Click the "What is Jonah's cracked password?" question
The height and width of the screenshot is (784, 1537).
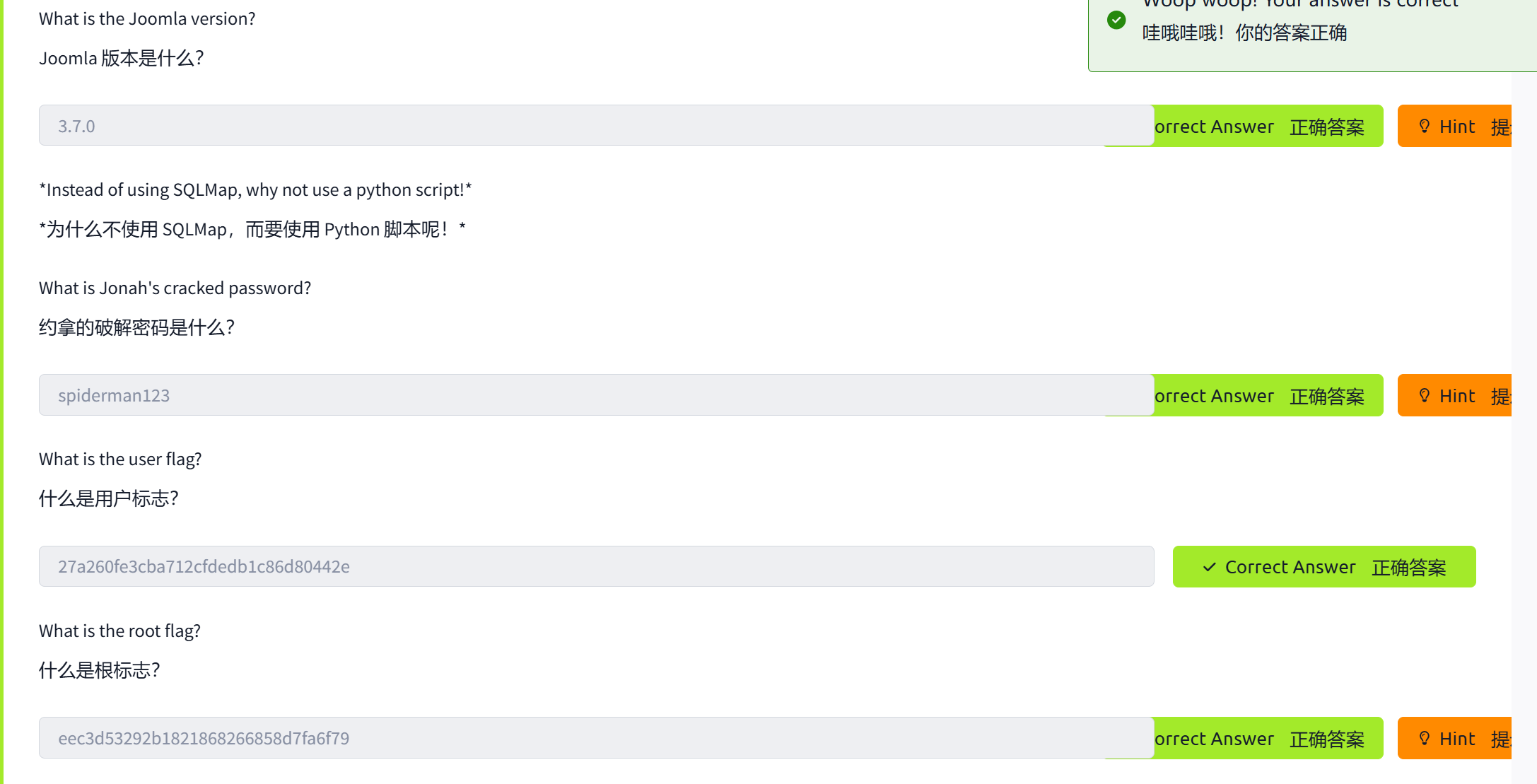(175, 288)
